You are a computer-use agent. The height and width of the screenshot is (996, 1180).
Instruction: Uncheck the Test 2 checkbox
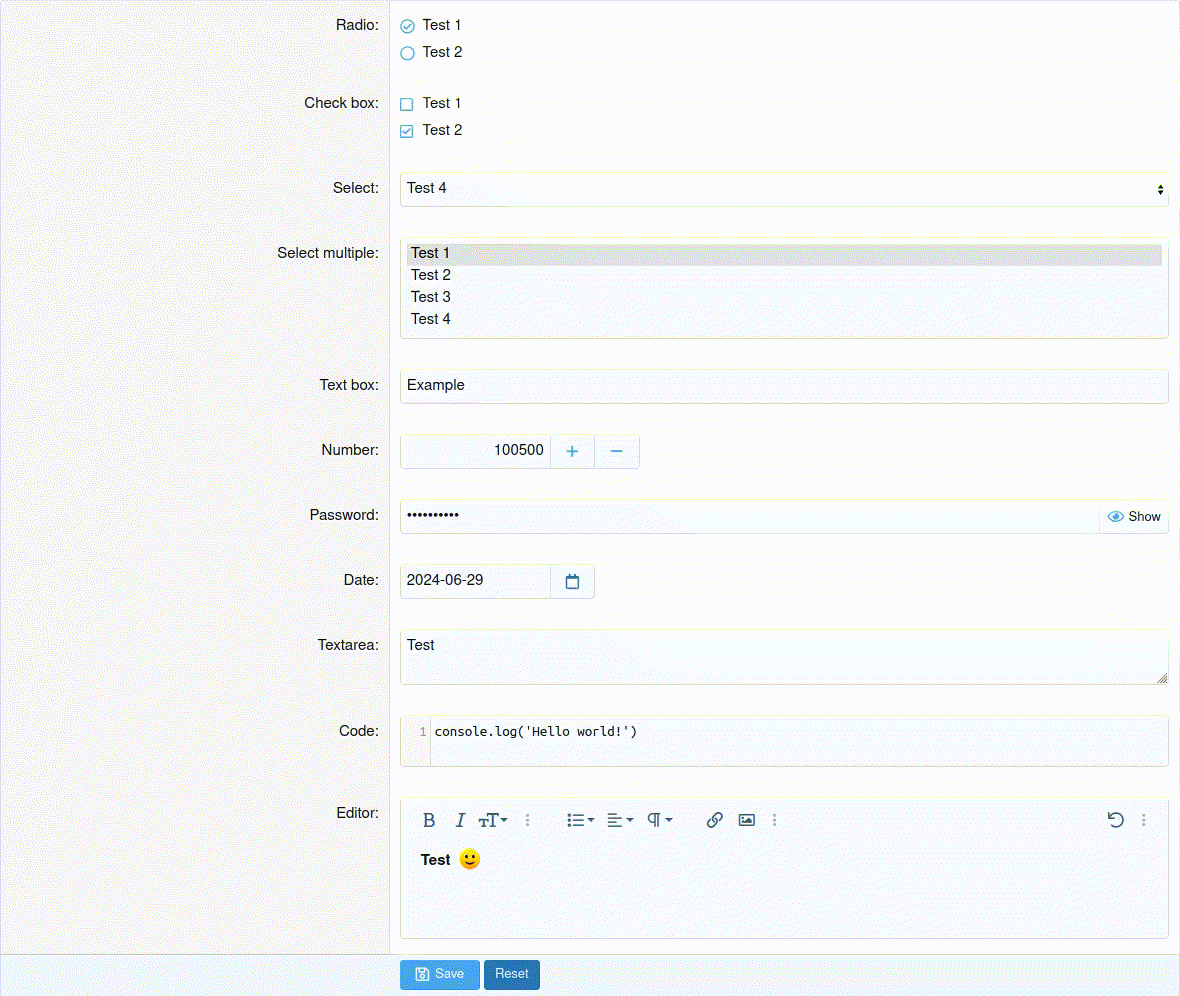point(407,131)
